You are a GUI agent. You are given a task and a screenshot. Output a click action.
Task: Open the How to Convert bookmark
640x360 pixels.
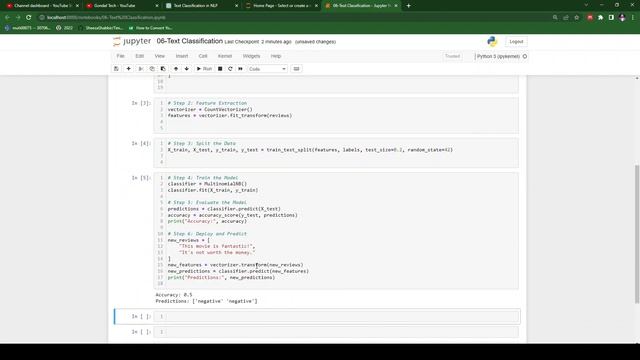150,28
